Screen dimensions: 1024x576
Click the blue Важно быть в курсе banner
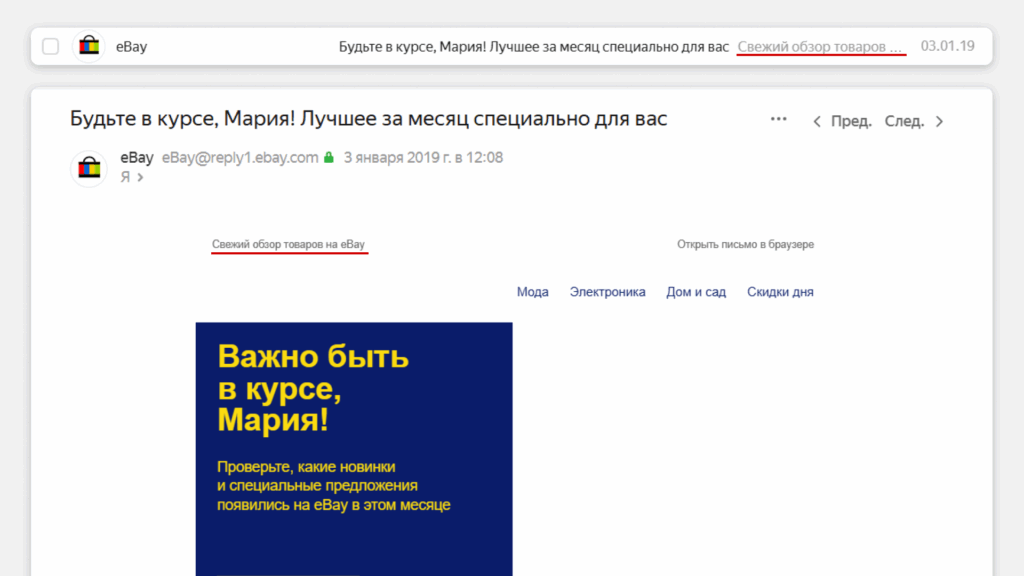(x=354, y=449)
